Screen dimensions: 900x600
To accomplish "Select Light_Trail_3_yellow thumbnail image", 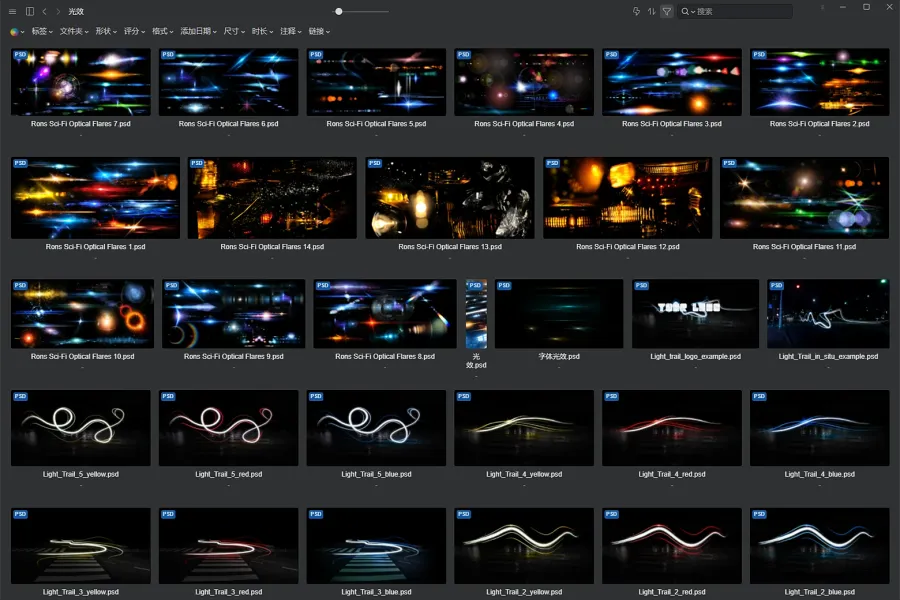I will tap(80, 545).
